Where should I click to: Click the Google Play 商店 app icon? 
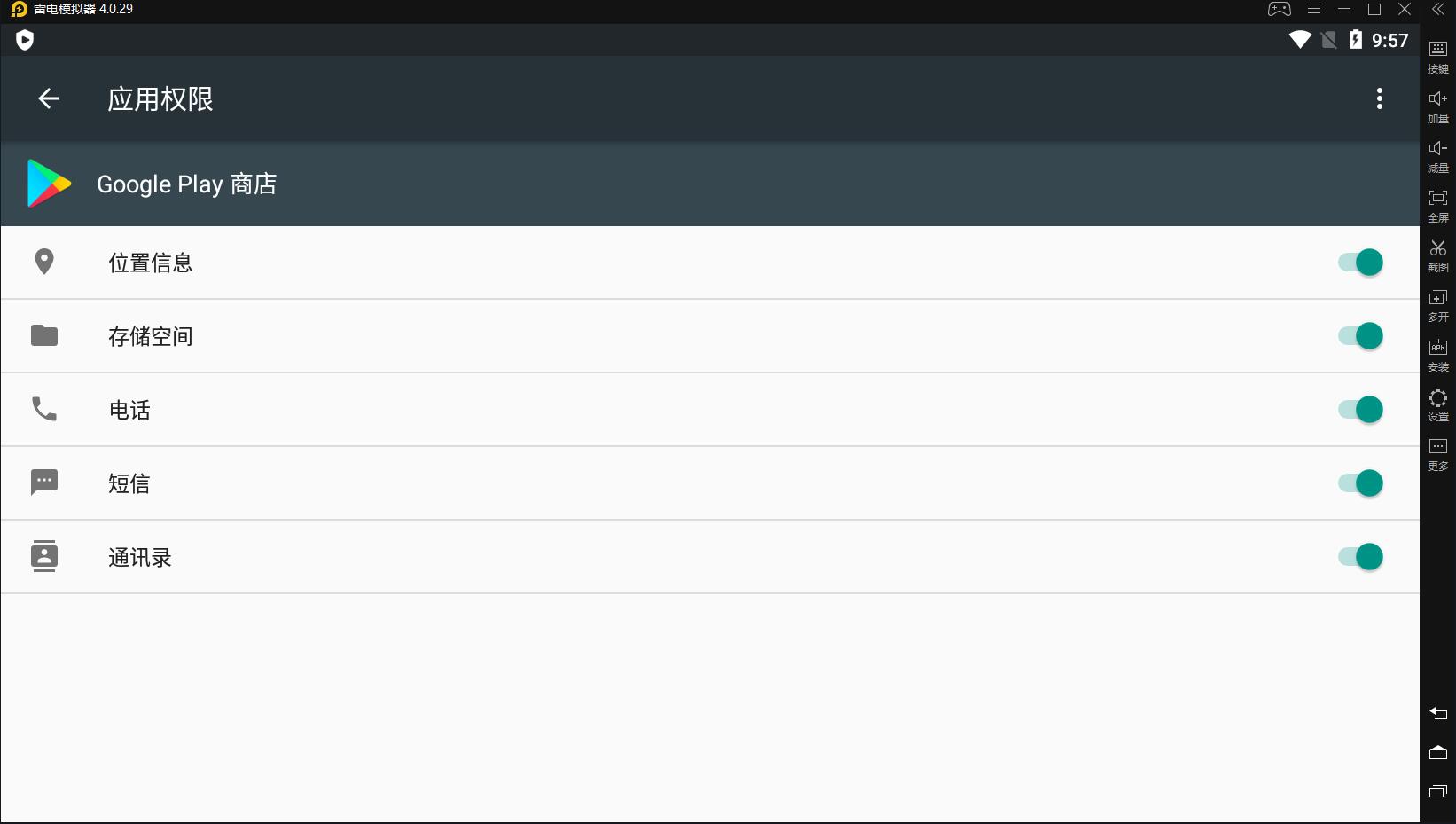click(x=49, y=184)
